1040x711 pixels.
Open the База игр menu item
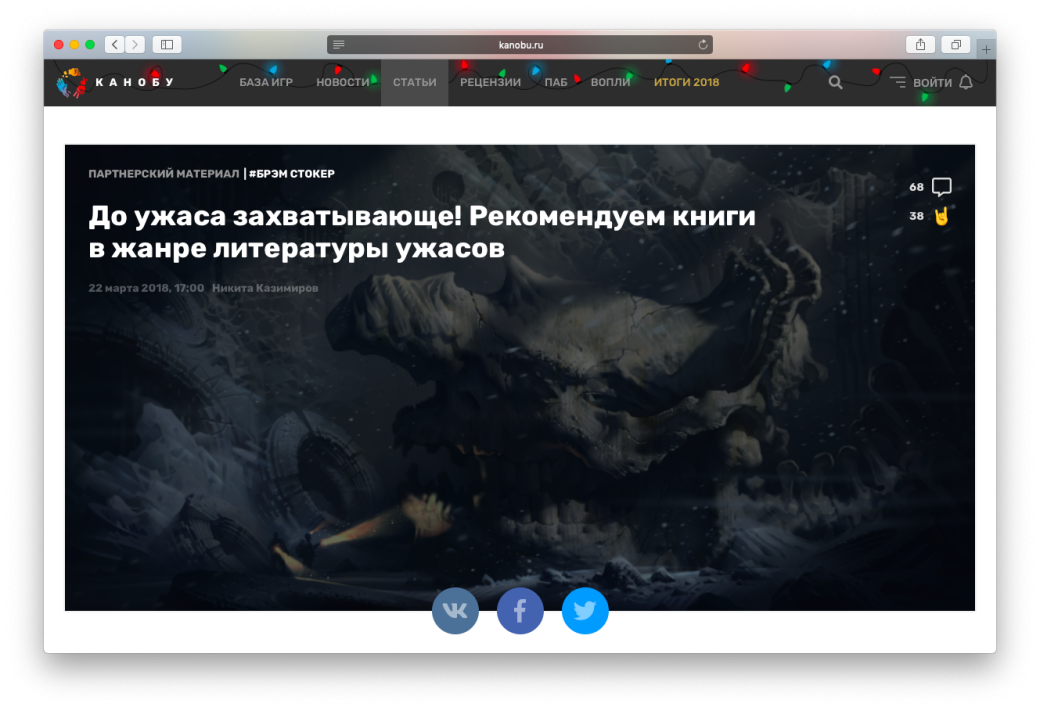click(x=266, y=82)
